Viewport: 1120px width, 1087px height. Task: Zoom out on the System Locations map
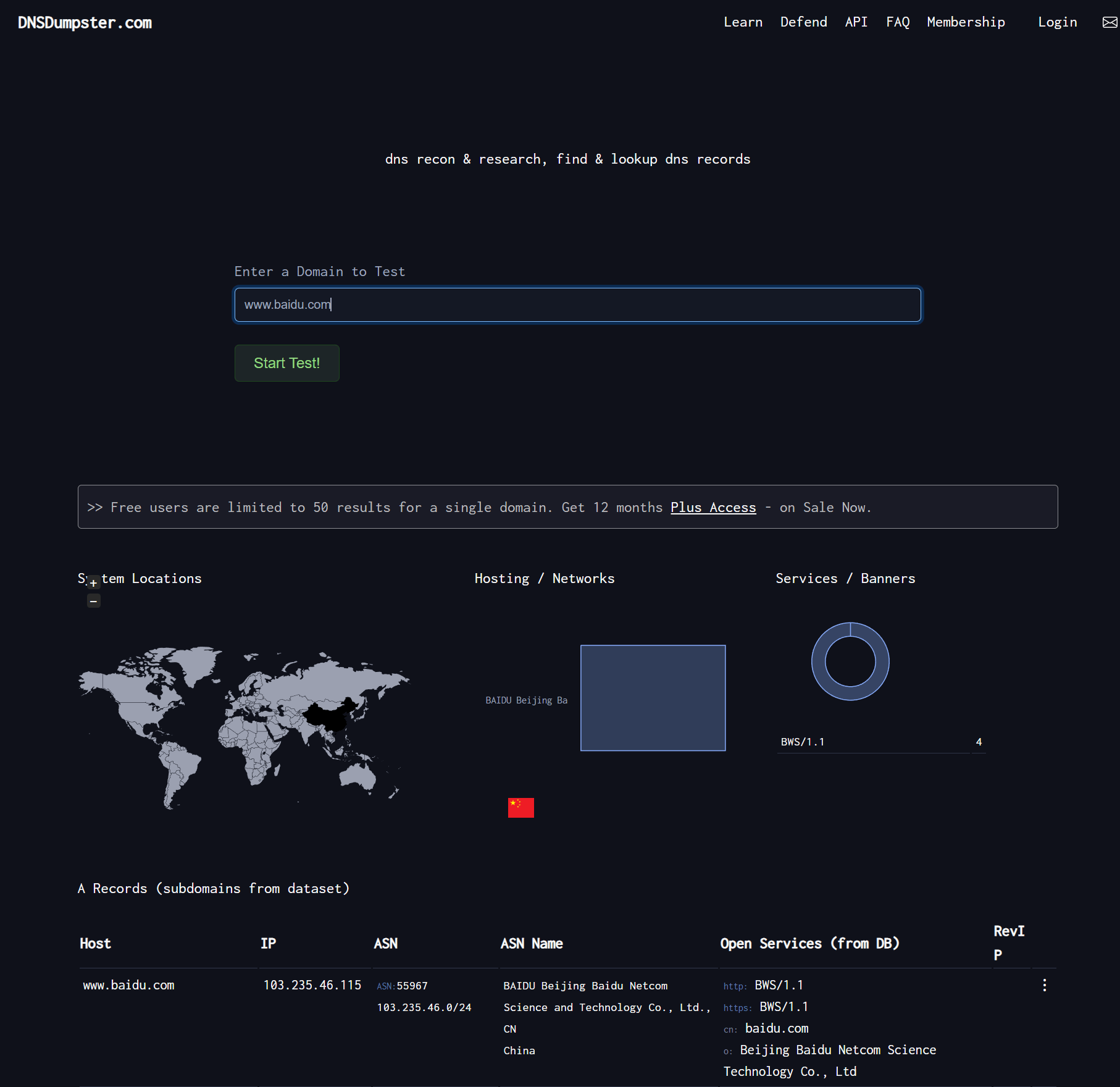coord(93,601)
